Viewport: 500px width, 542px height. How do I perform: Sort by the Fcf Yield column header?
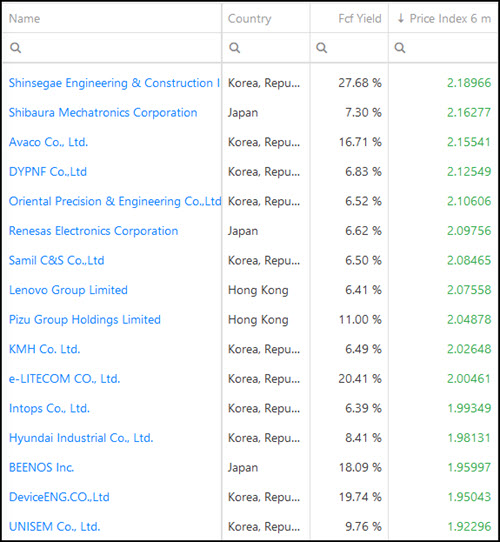coord(360,18)
